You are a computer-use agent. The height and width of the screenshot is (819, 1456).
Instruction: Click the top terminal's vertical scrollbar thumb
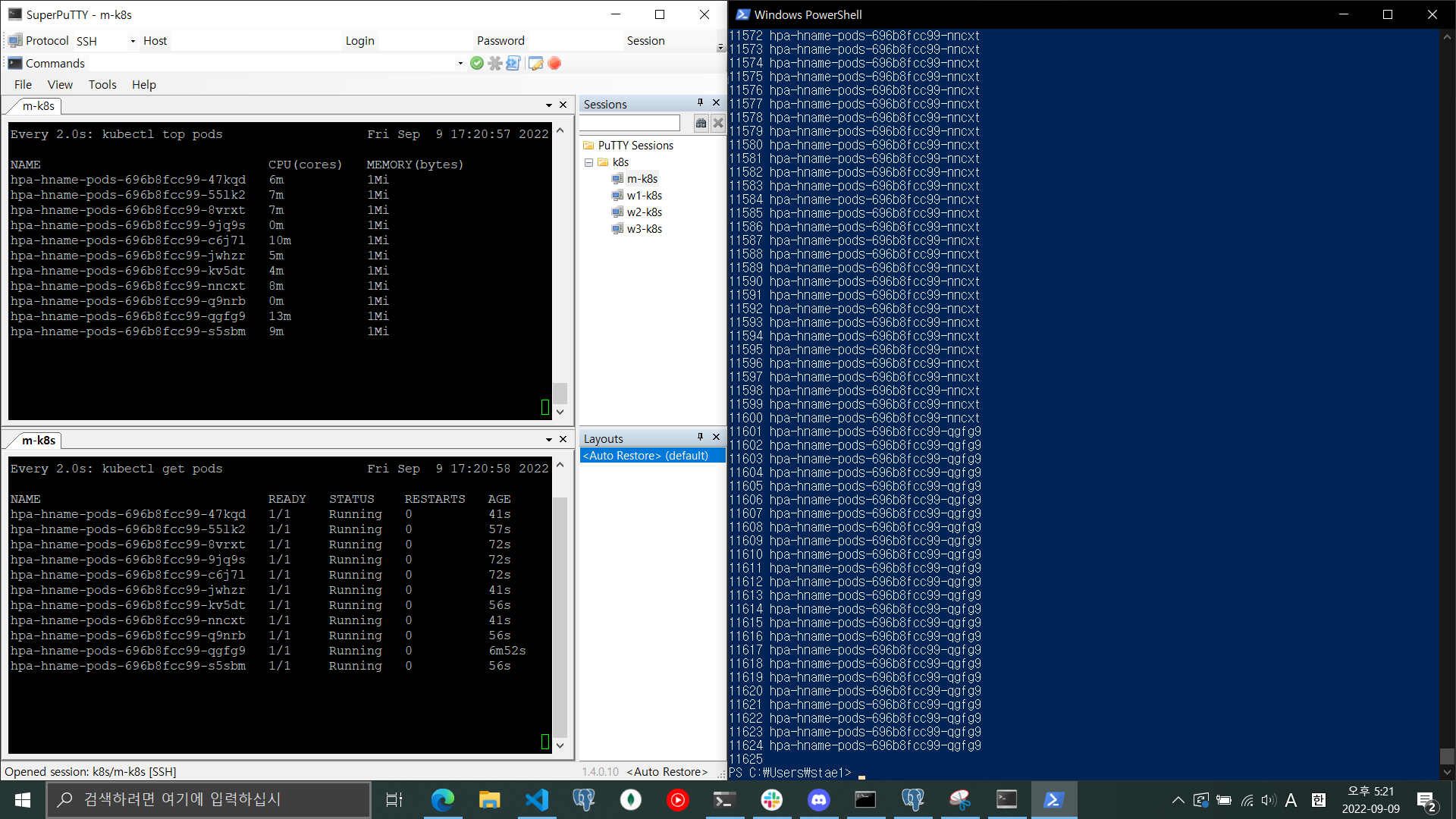tap(560, 393)
